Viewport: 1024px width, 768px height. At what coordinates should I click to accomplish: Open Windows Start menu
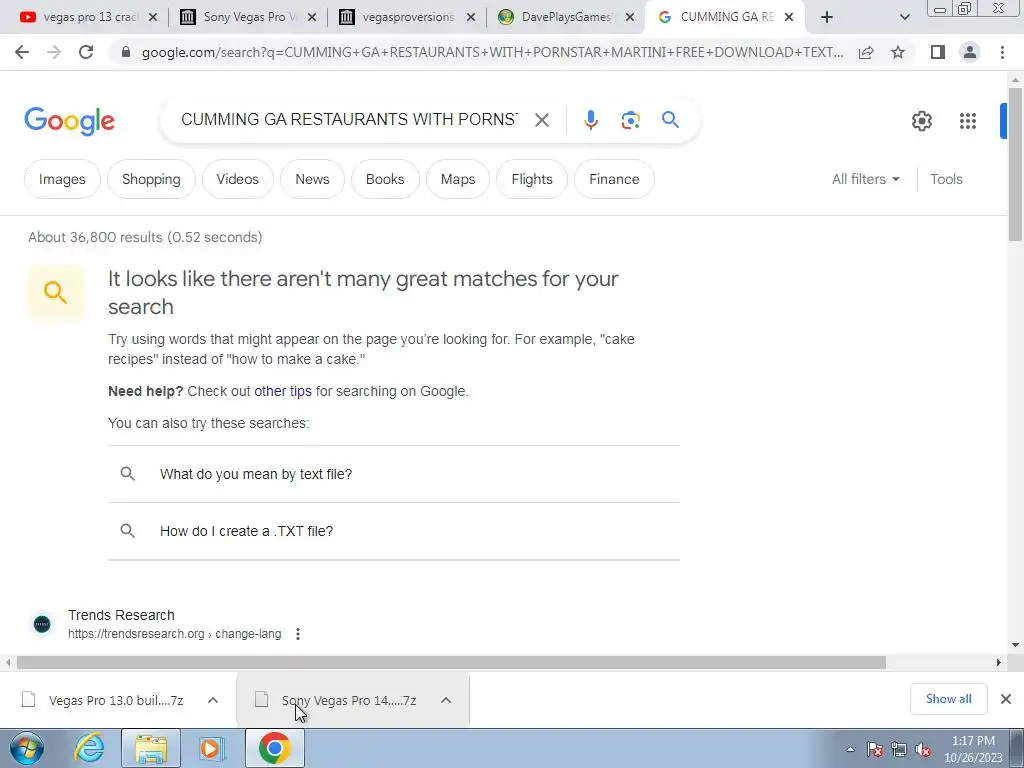click(27, 748)
